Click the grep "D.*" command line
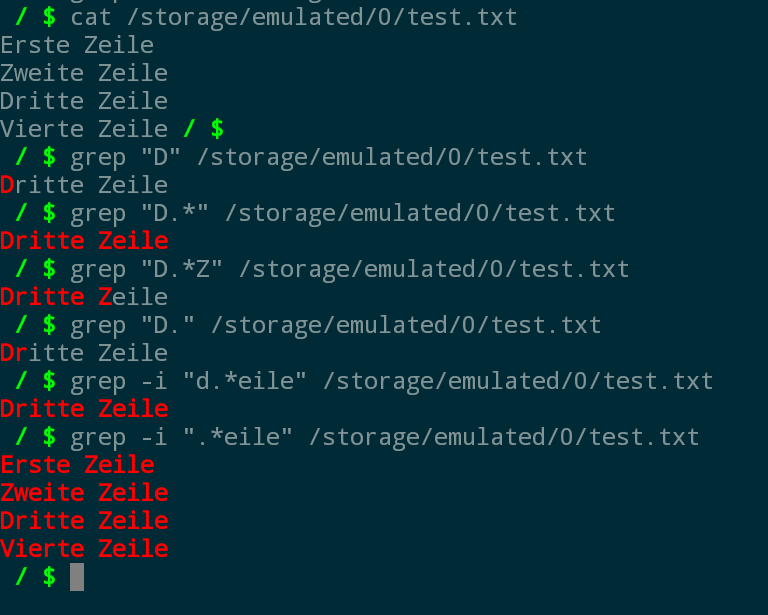The height and width of the screenshot is (615, 768). [343, 213]
